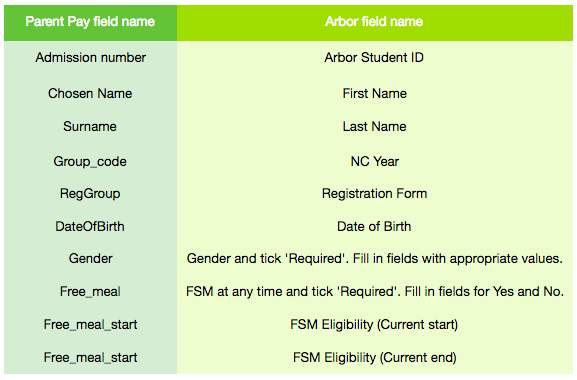Click the 'Group_code' cell
577x380 pixels.
pos(90,161)
